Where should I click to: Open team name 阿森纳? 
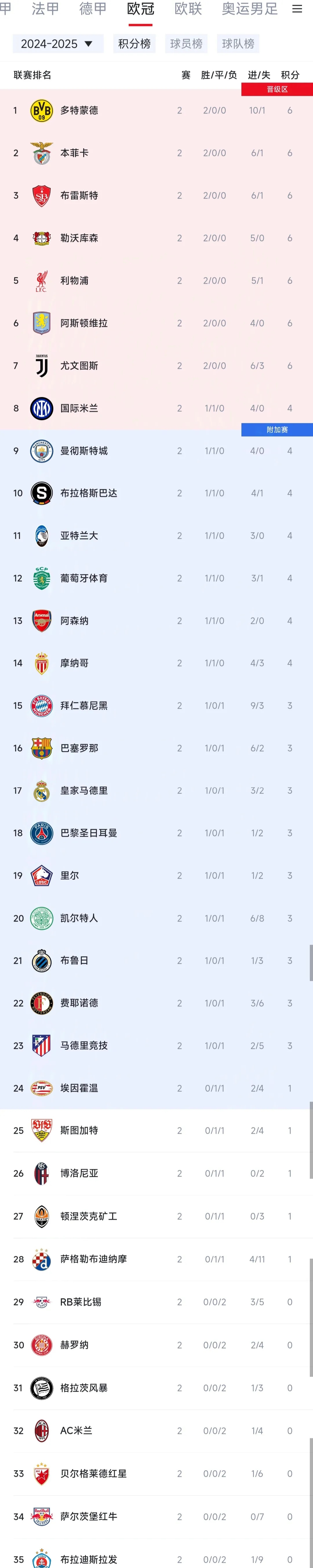click(74, 621)
